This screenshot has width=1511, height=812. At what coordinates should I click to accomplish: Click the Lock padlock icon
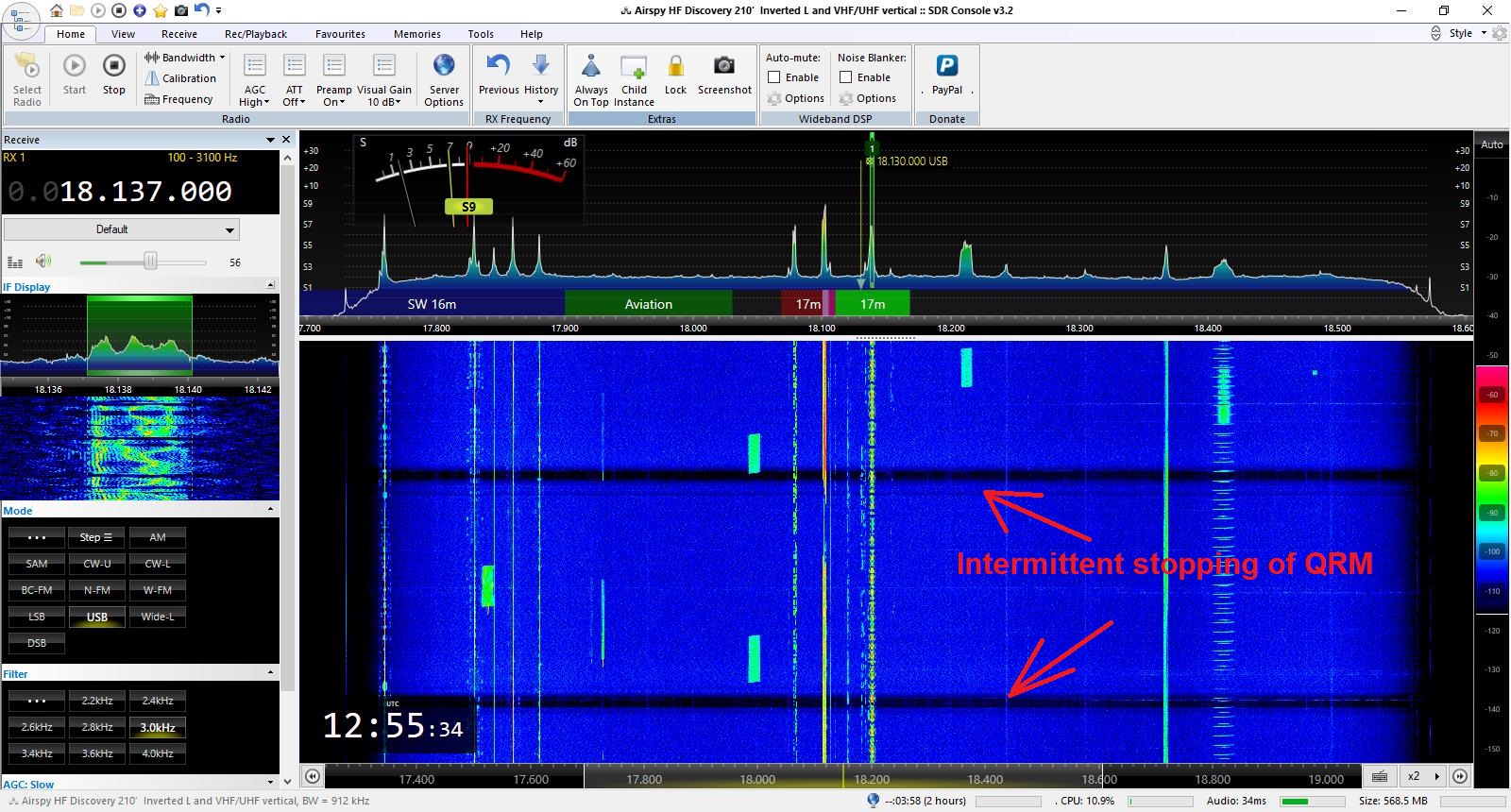pos(675,66)
